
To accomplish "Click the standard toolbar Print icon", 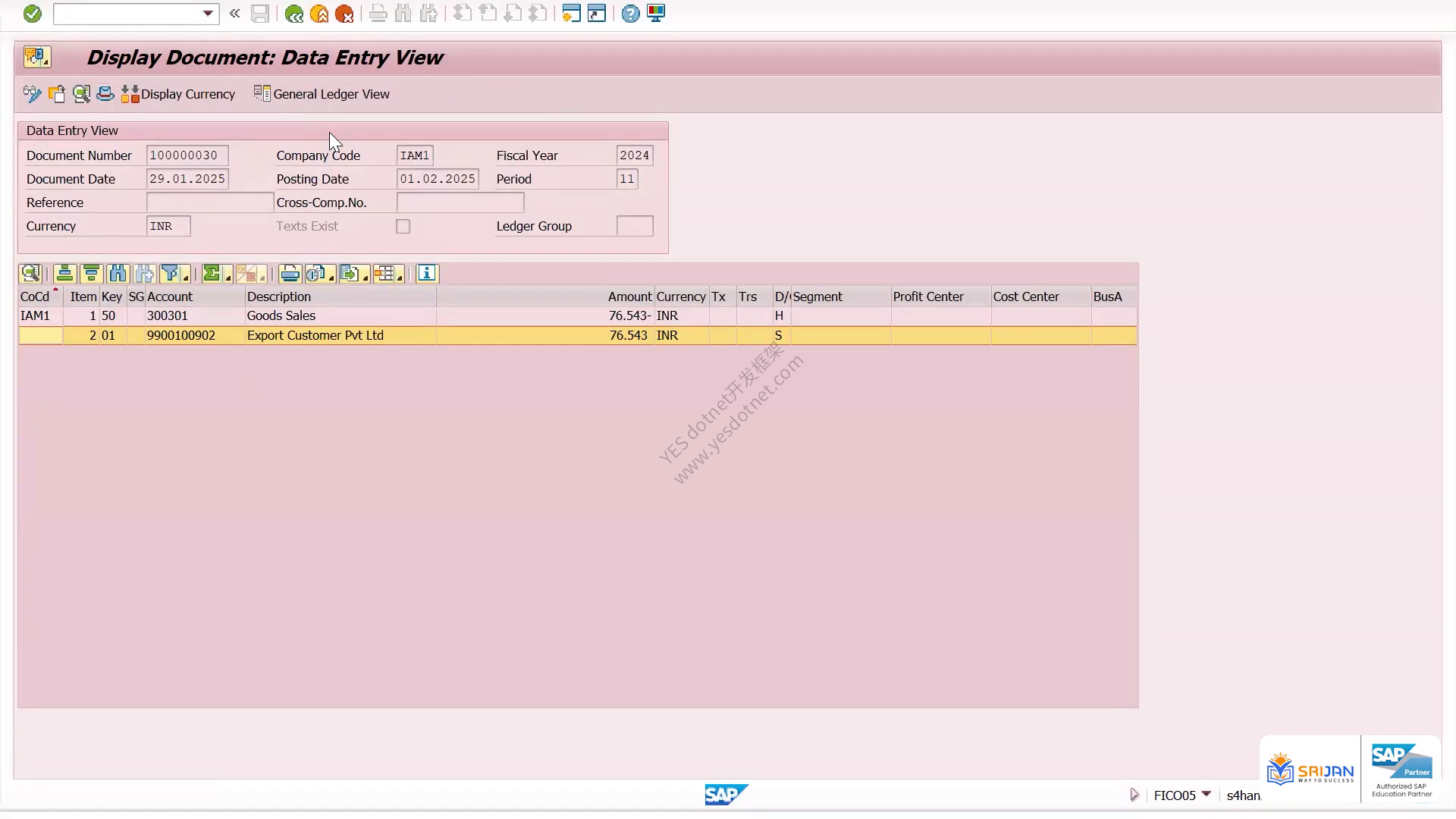I will coord(378,14).
